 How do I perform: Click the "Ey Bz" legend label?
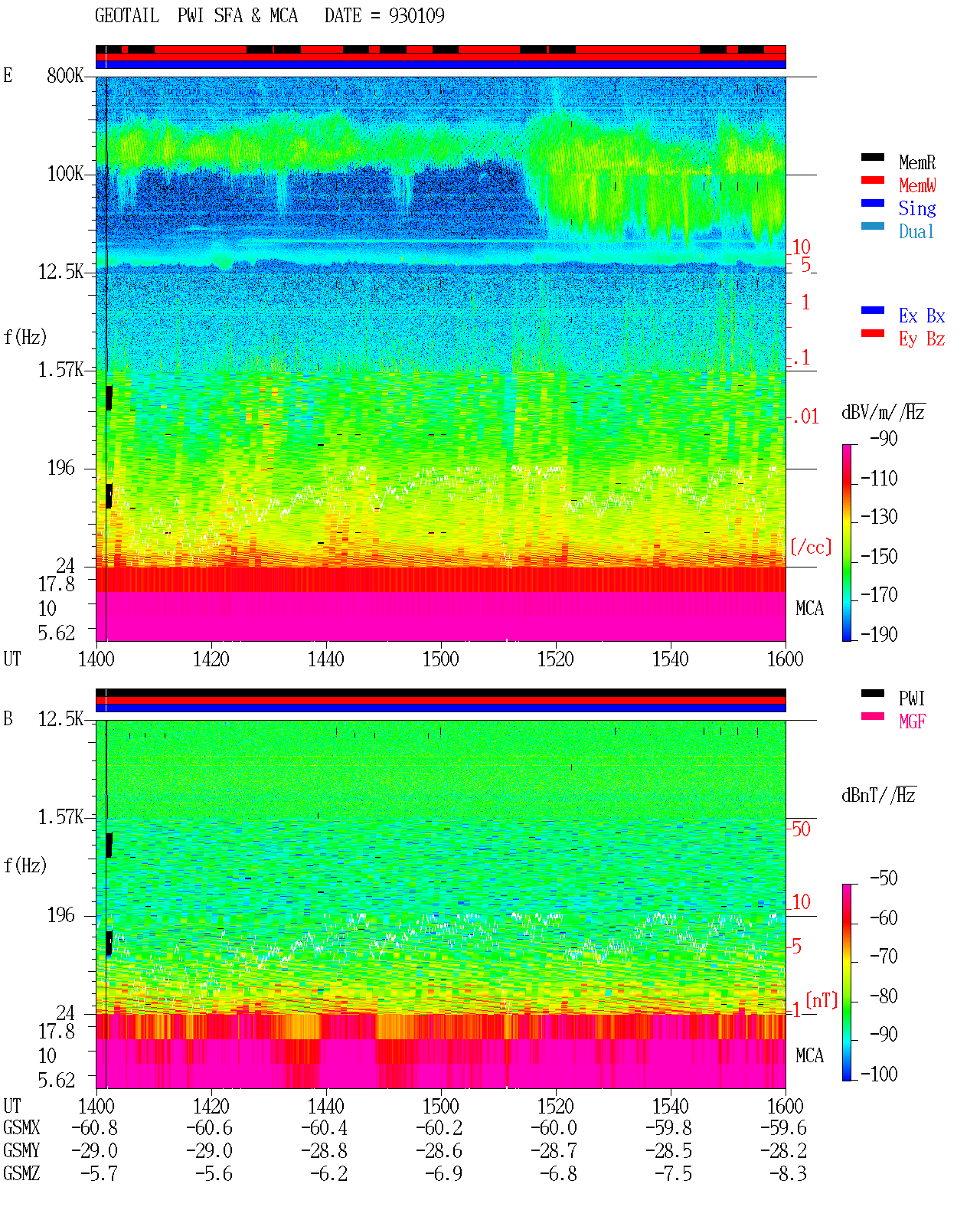(922, 339)
